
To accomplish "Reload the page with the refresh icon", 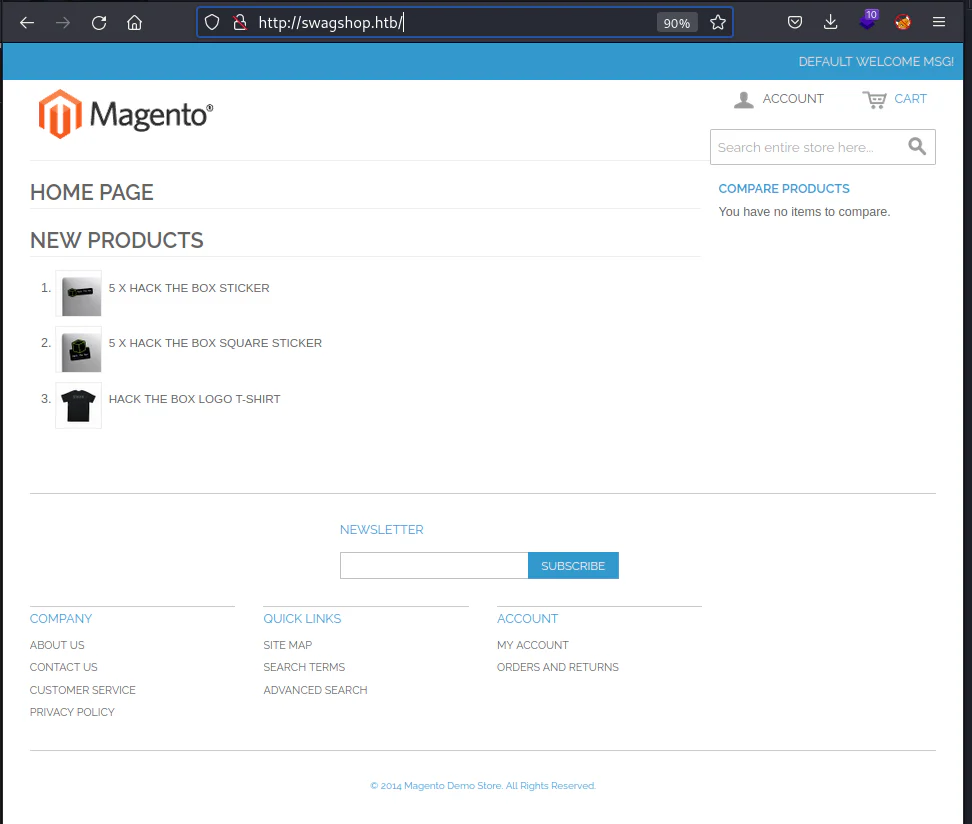I will click(x=99, y=23).
